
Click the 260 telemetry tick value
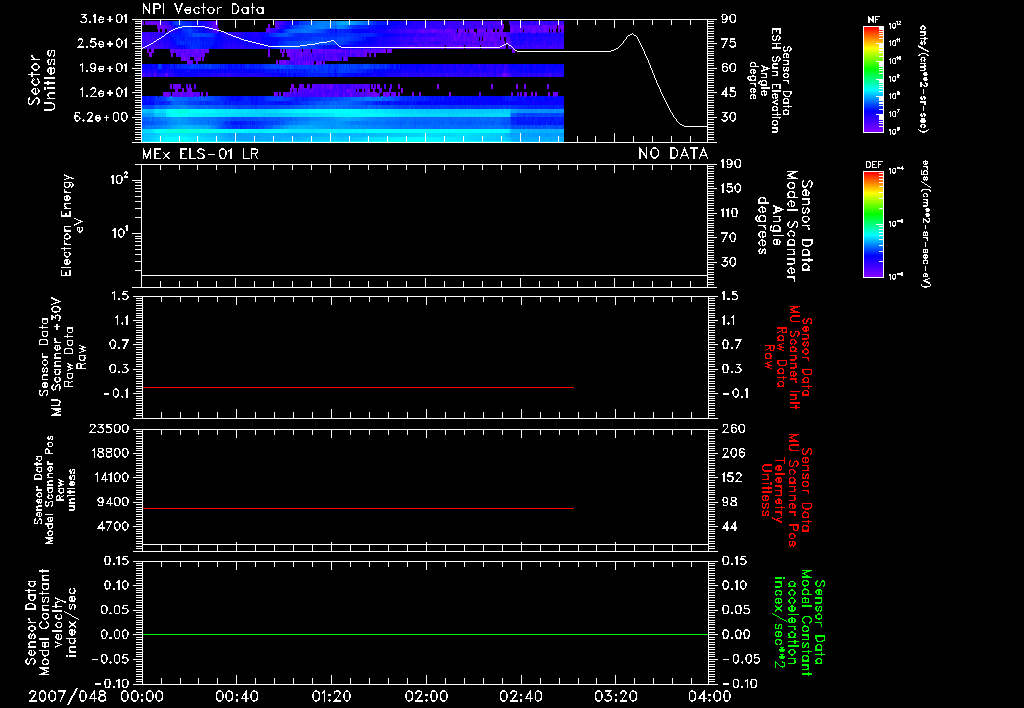733,428
